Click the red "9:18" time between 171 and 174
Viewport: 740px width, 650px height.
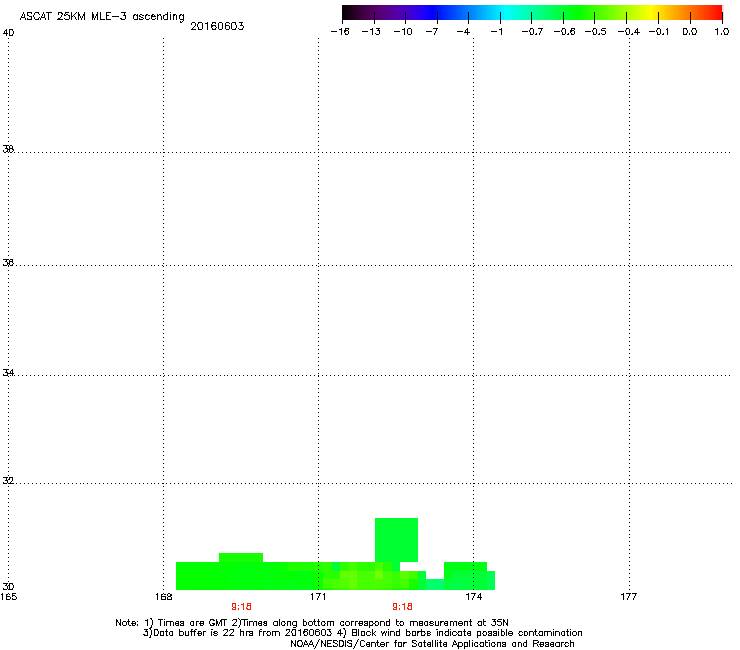(x=403, y=607)
